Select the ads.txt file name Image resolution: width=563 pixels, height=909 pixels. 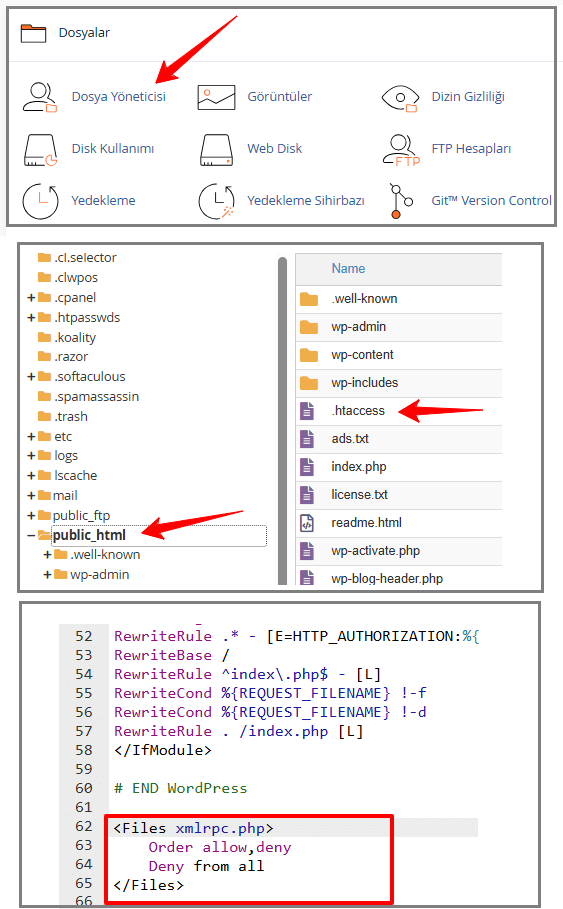point(350,439)
